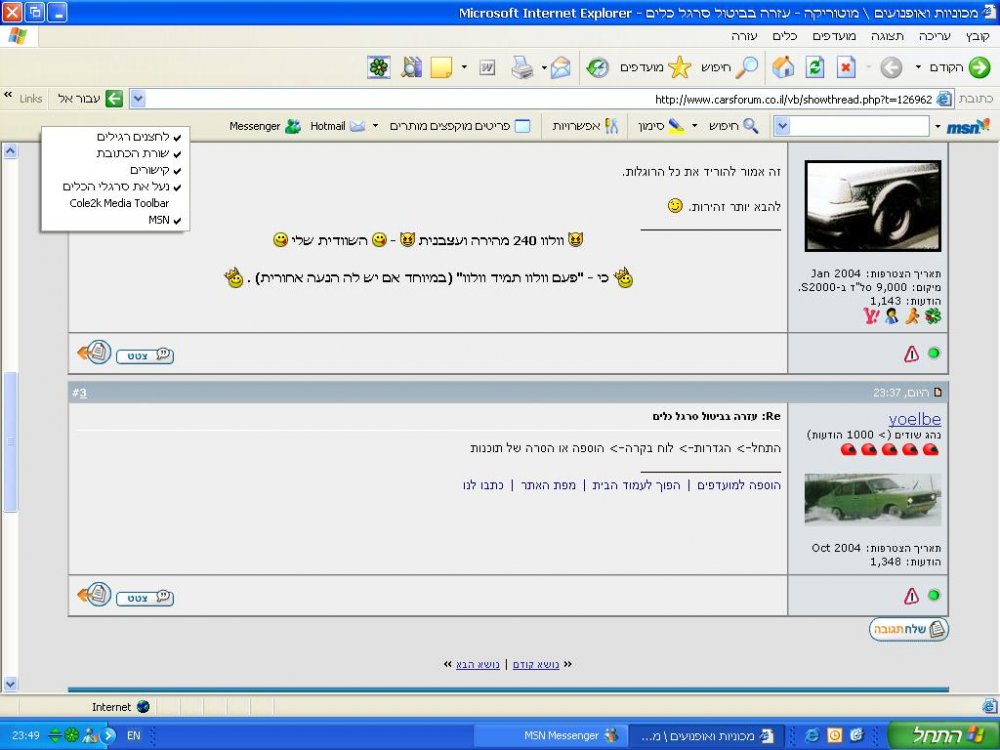1000x750 pixels.
Task: Open dropdown arrow beside msn logo
Action: pyautogui.click(x=938, y=127)
